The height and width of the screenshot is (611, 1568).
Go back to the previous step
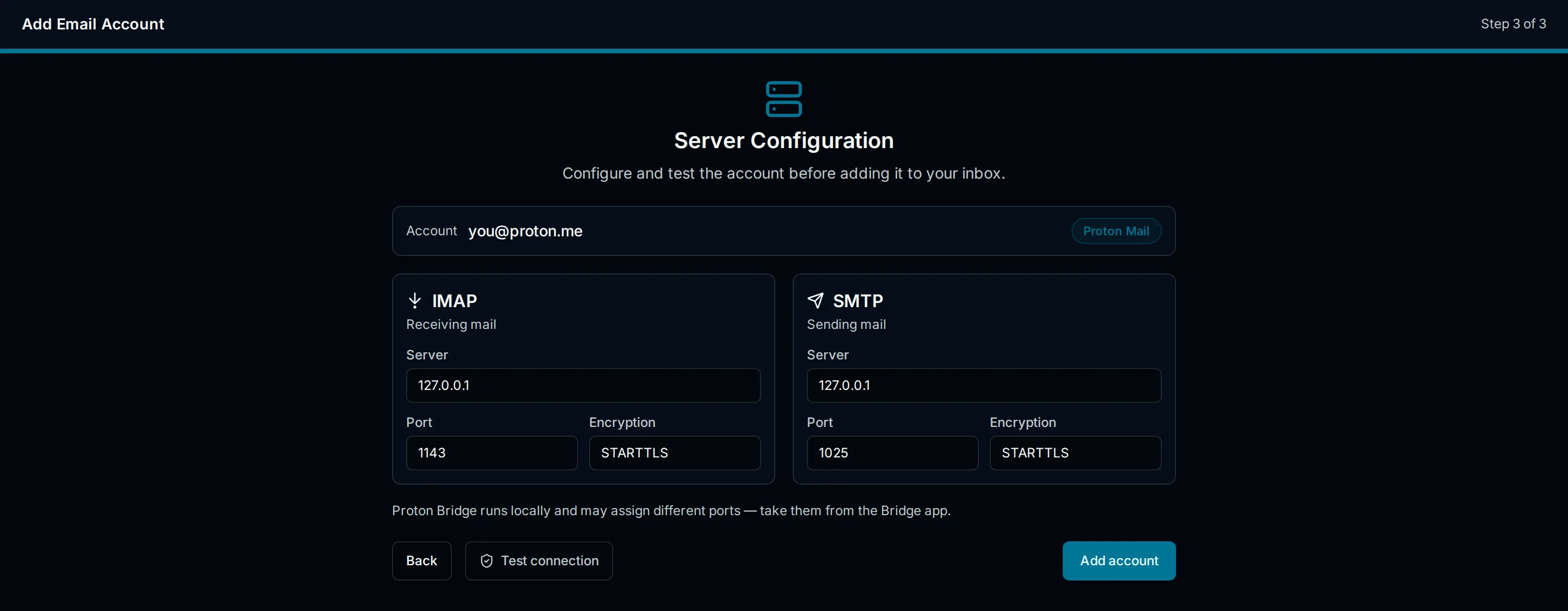point(421,561)
